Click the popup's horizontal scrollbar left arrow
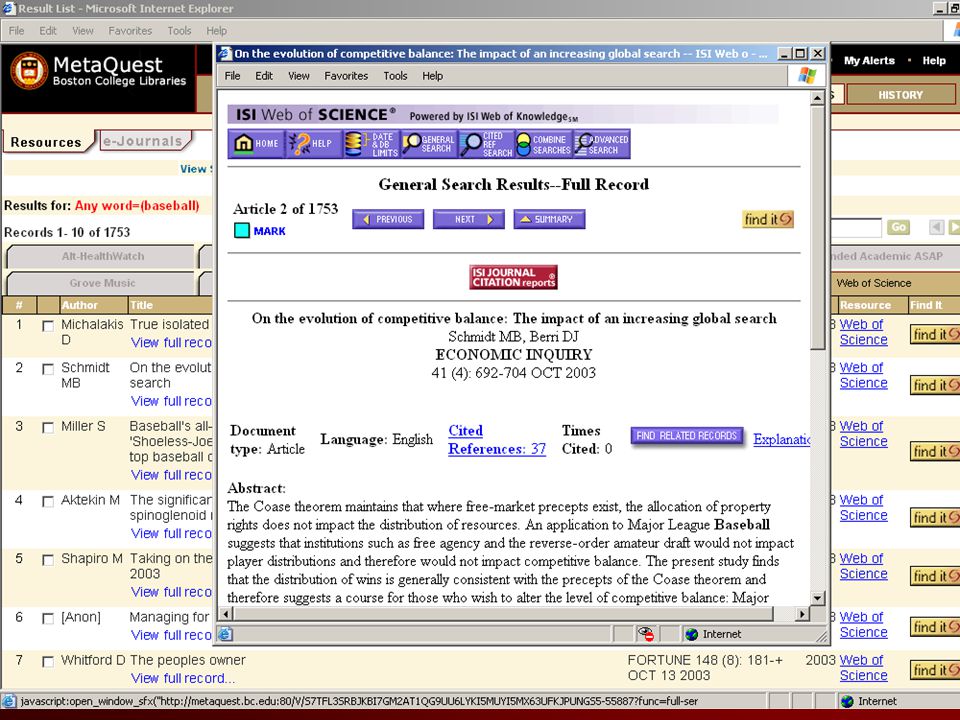960x720 pixels. click(x=226, y=613)
